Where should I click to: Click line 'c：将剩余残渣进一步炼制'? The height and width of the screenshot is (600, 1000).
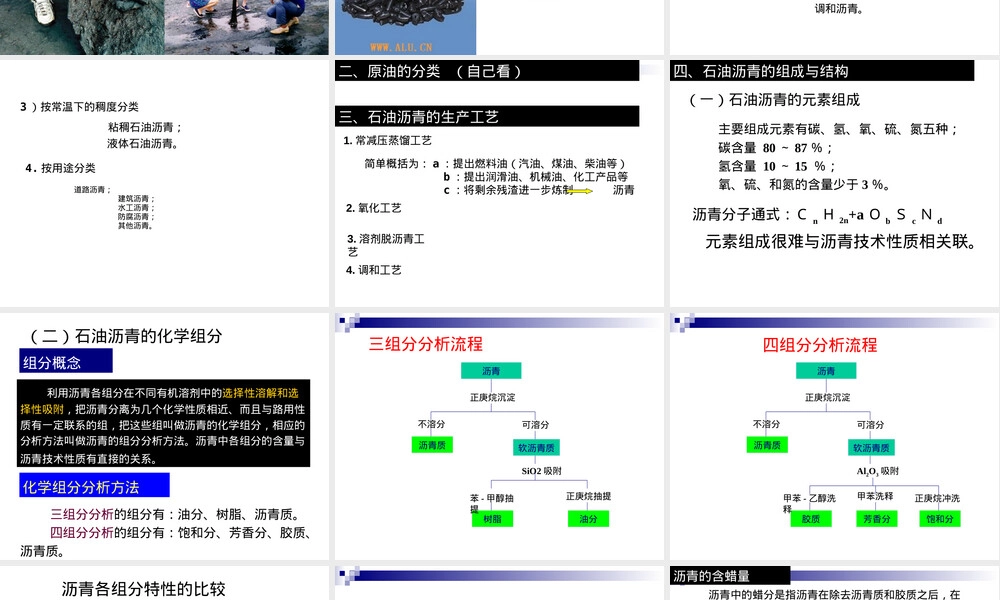508,190
